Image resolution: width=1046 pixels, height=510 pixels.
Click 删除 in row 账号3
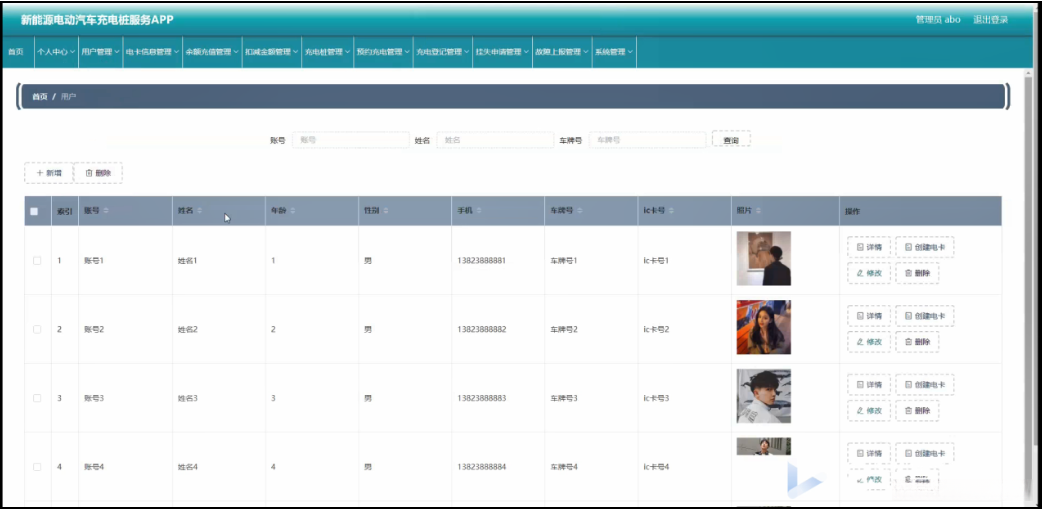click(917, 411)
